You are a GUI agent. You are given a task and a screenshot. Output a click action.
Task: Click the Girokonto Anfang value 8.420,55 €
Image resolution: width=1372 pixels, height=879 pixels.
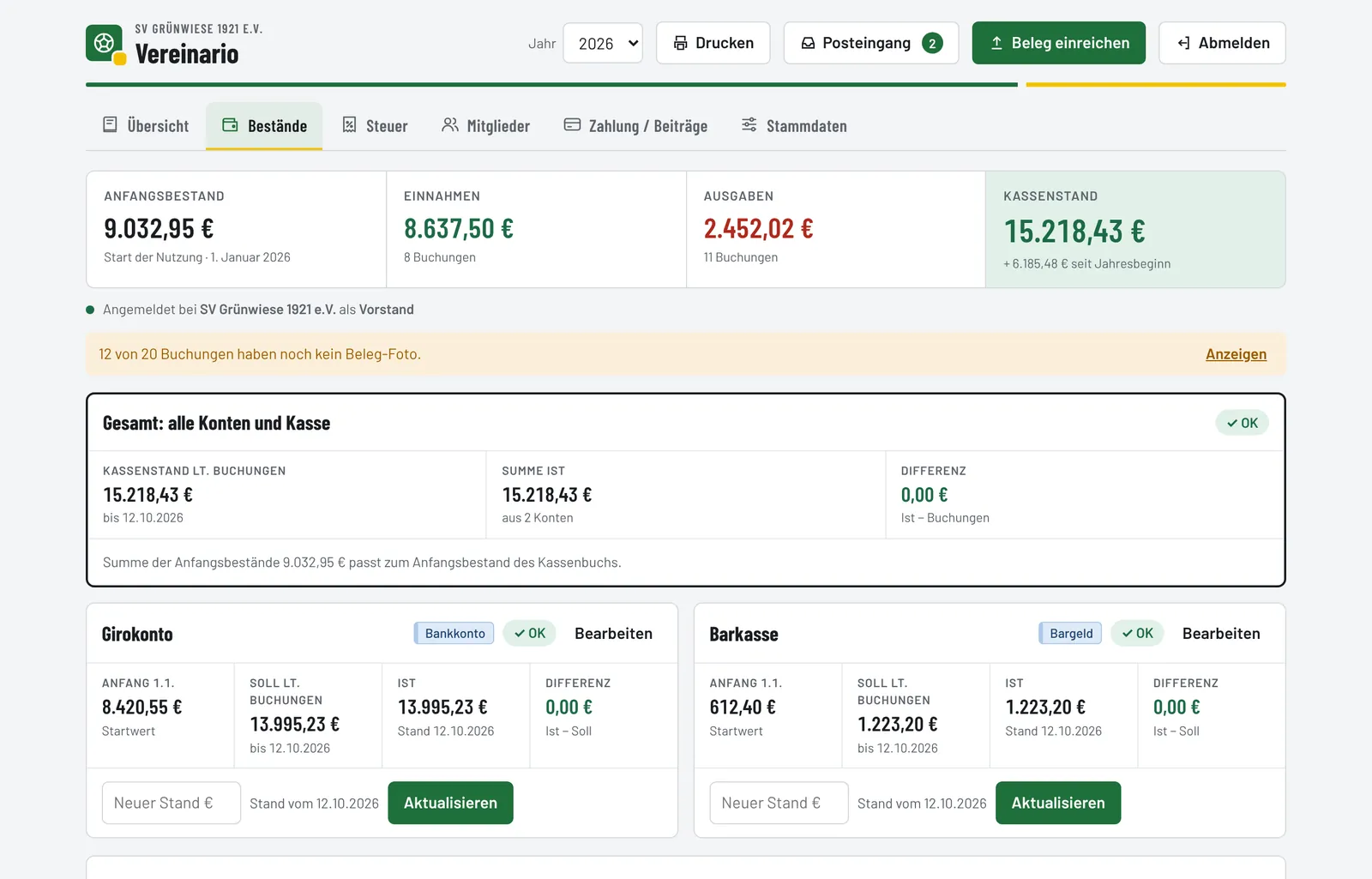coord(142,707)
